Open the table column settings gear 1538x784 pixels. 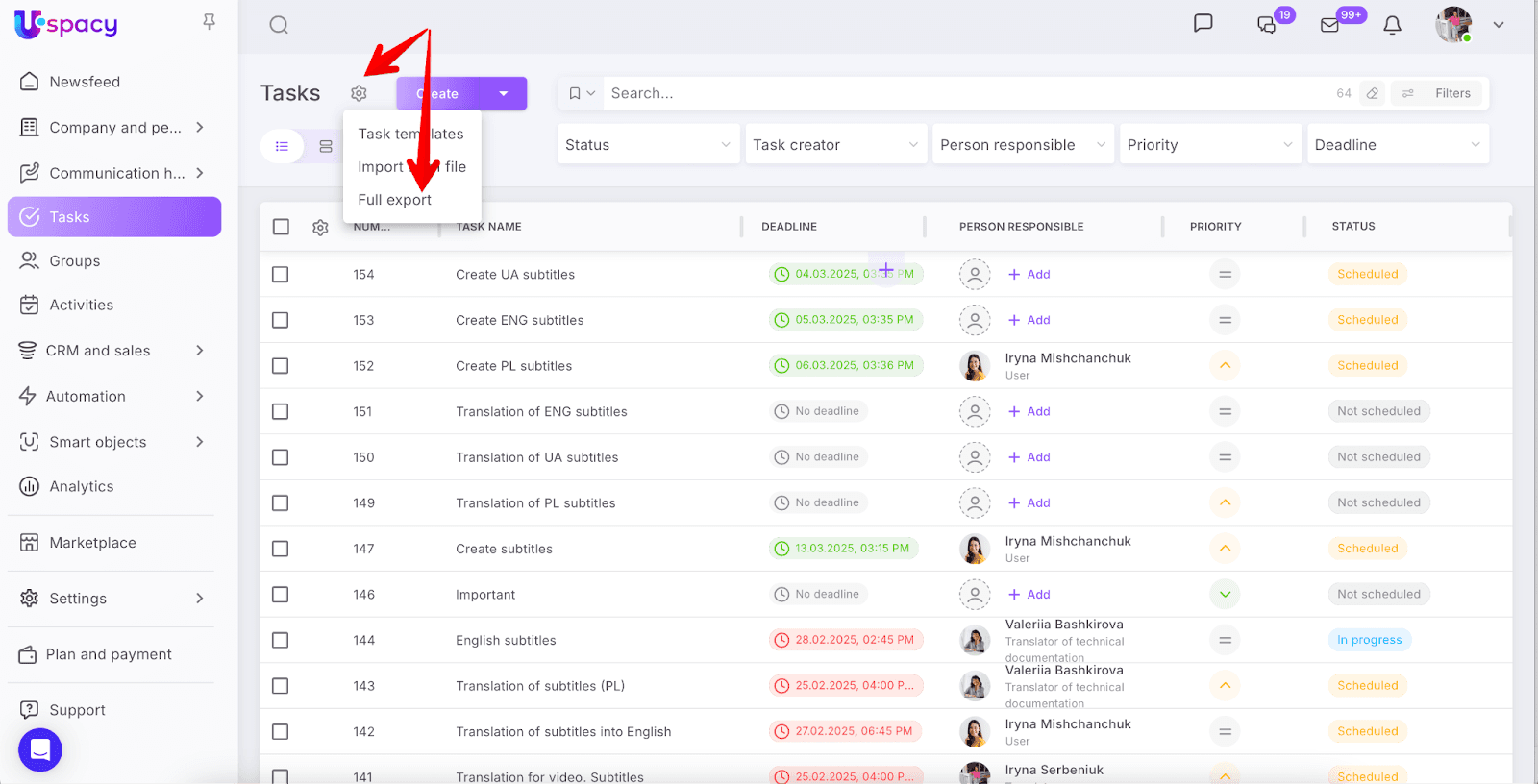[320, 228]
